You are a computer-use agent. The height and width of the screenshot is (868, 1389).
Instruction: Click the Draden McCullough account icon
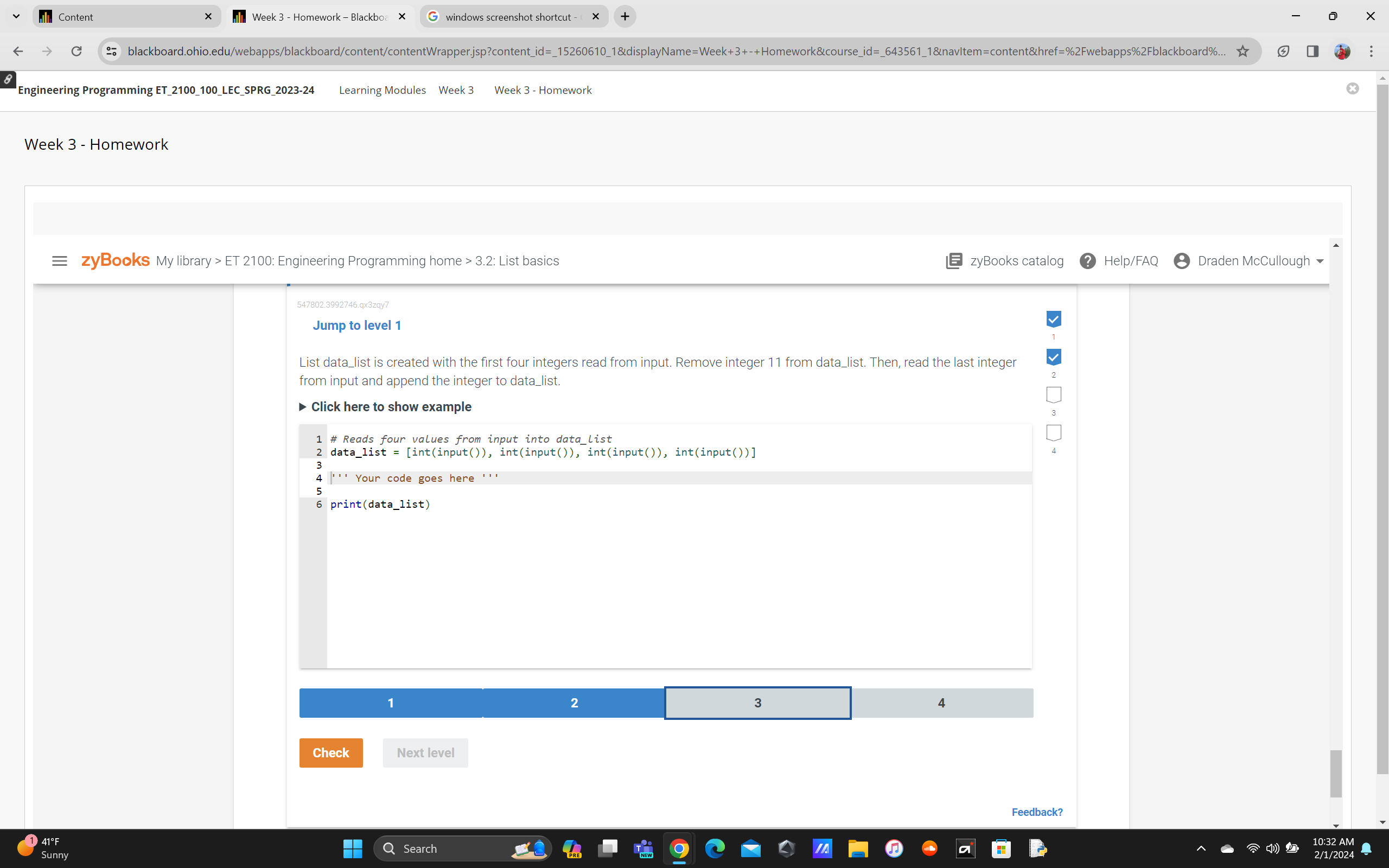(x=1181, y=260)
